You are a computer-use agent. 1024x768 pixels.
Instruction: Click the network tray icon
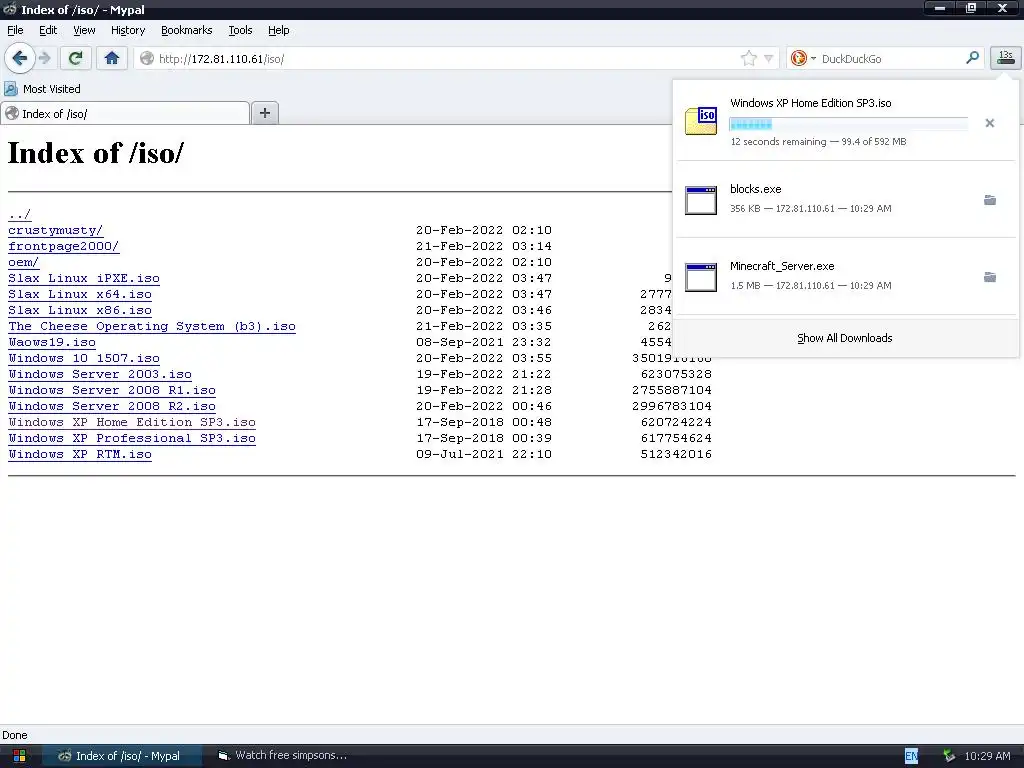(x=949, y=756)
